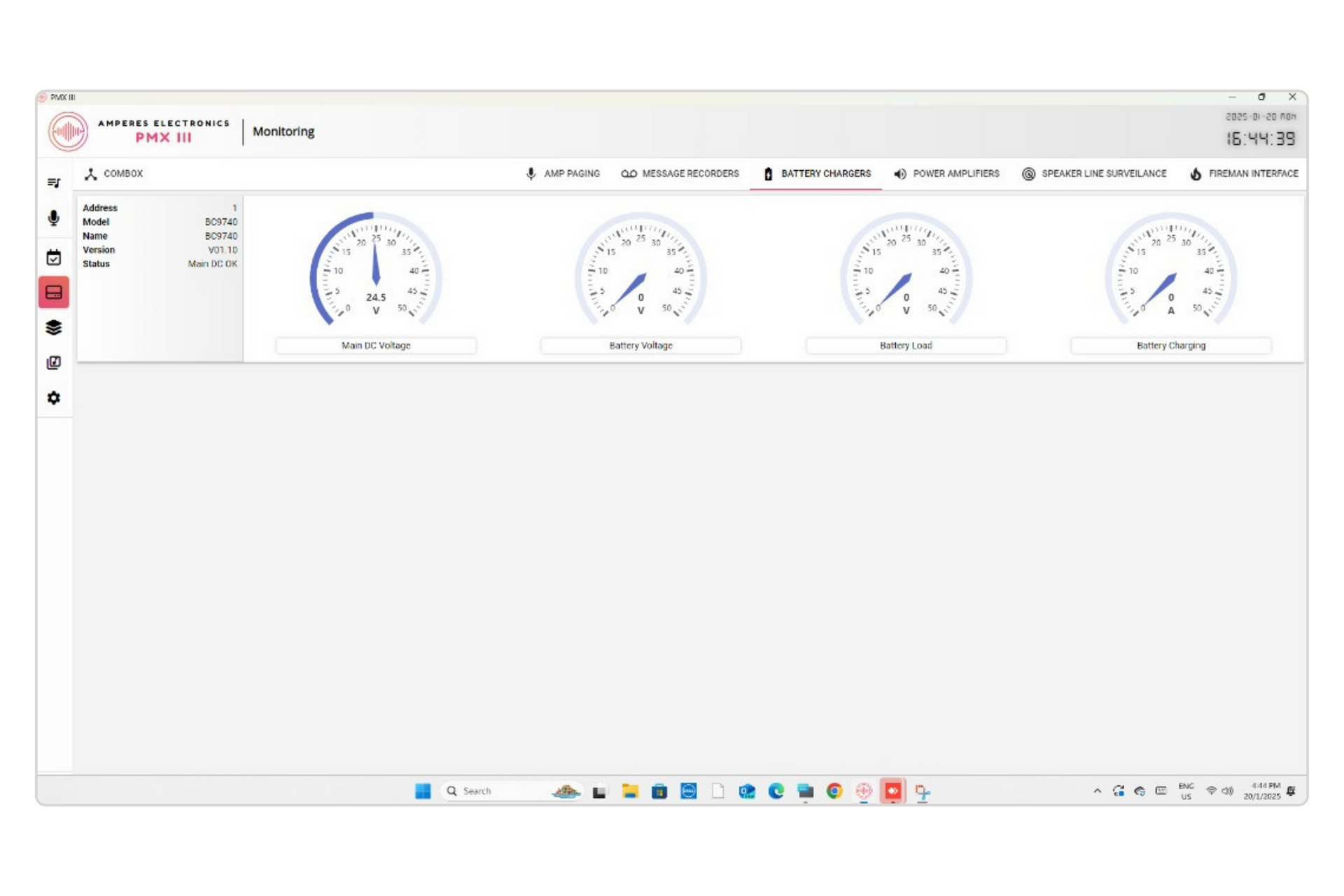Open the notification bell in the tray

[x=1291, y=791]
